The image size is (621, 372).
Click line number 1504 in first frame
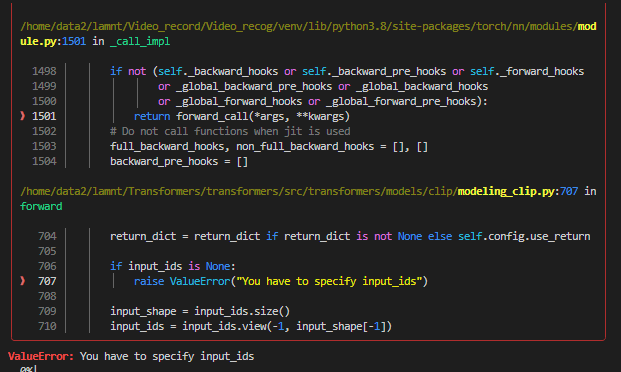[44, 161]
